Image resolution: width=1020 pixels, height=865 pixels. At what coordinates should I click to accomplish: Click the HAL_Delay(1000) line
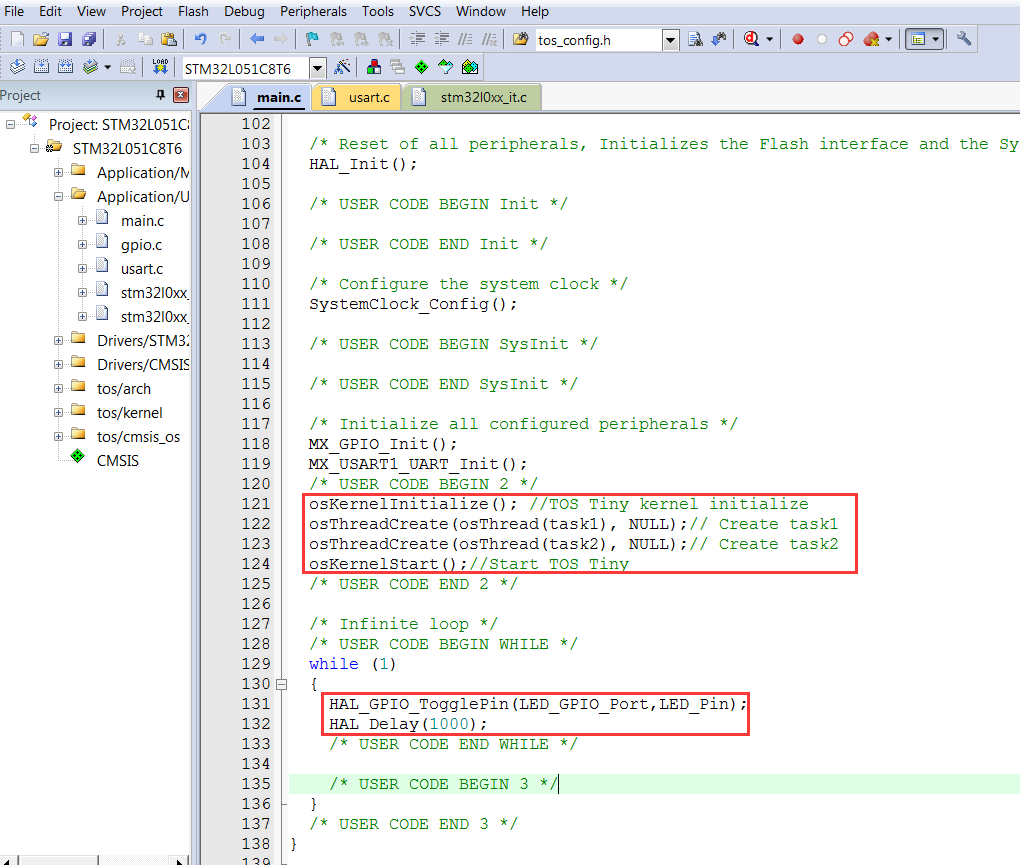pyautogui.click(x=408, y=724)
